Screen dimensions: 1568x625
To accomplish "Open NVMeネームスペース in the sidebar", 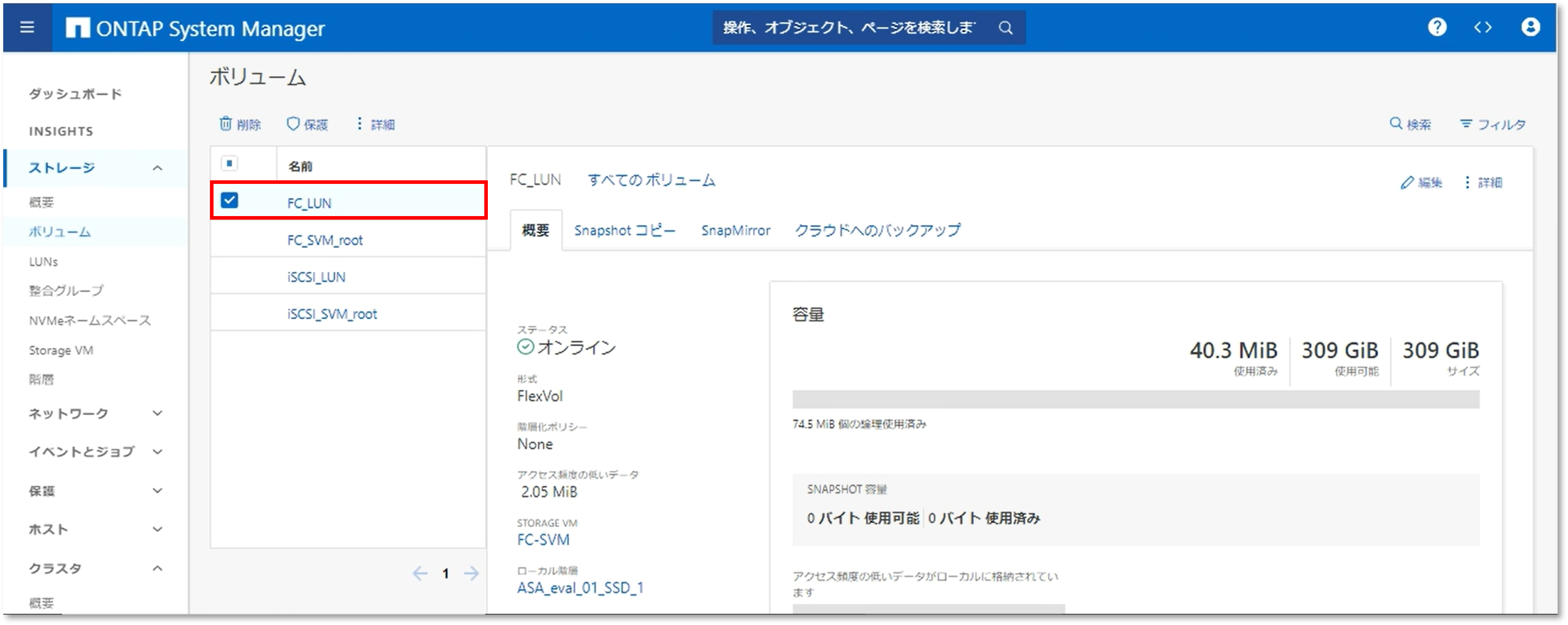I will [x=89, y=321].
